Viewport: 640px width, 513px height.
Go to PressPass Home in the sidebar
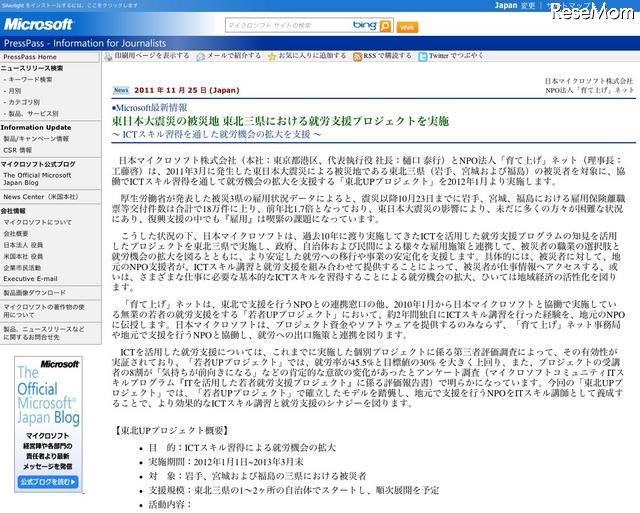30,57
